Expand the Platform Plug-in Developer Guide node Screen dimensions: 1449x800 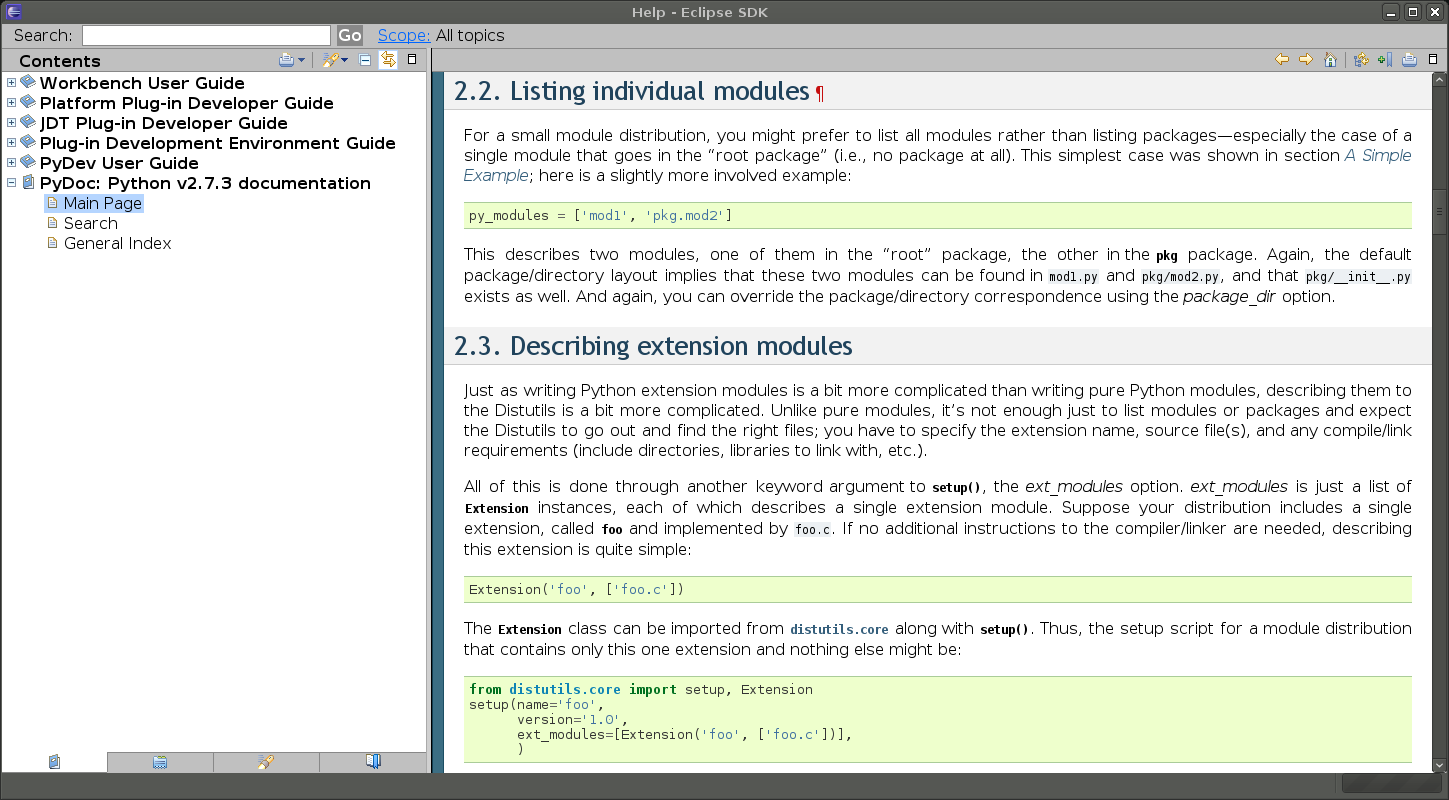coord(11,103)
